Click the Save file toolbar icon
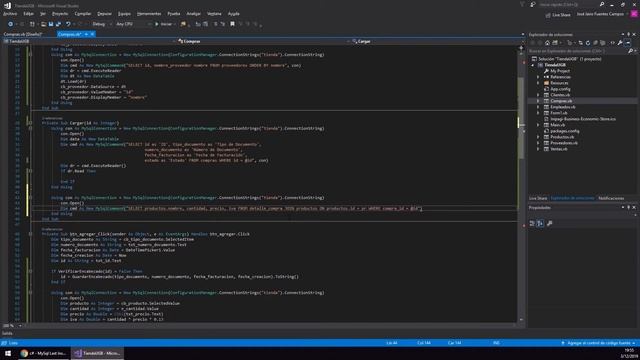Screen dimensions: 640x360 coord(51,24)
